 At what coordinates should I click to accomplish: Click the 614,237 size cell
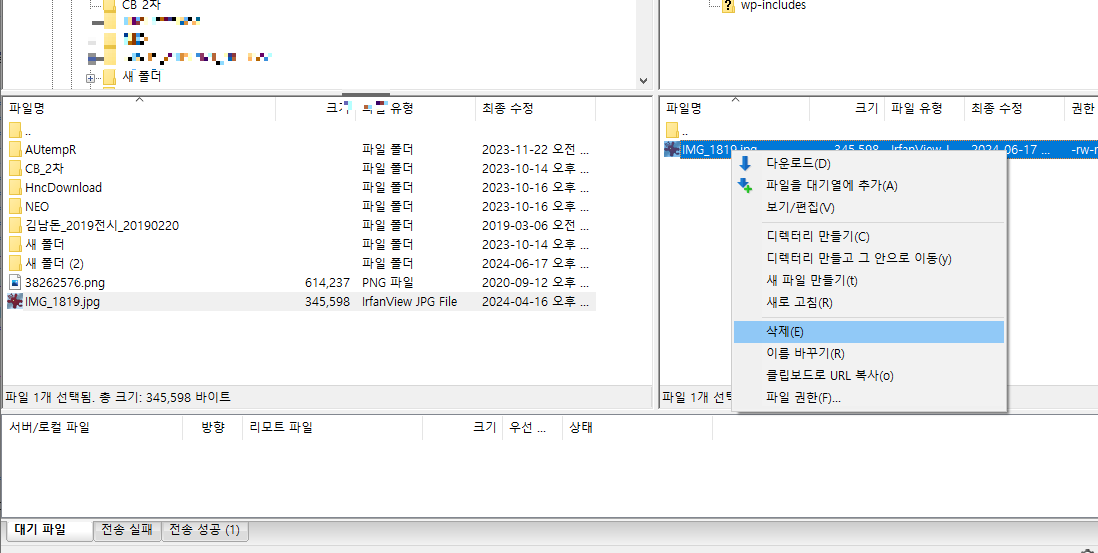point(327,283)
